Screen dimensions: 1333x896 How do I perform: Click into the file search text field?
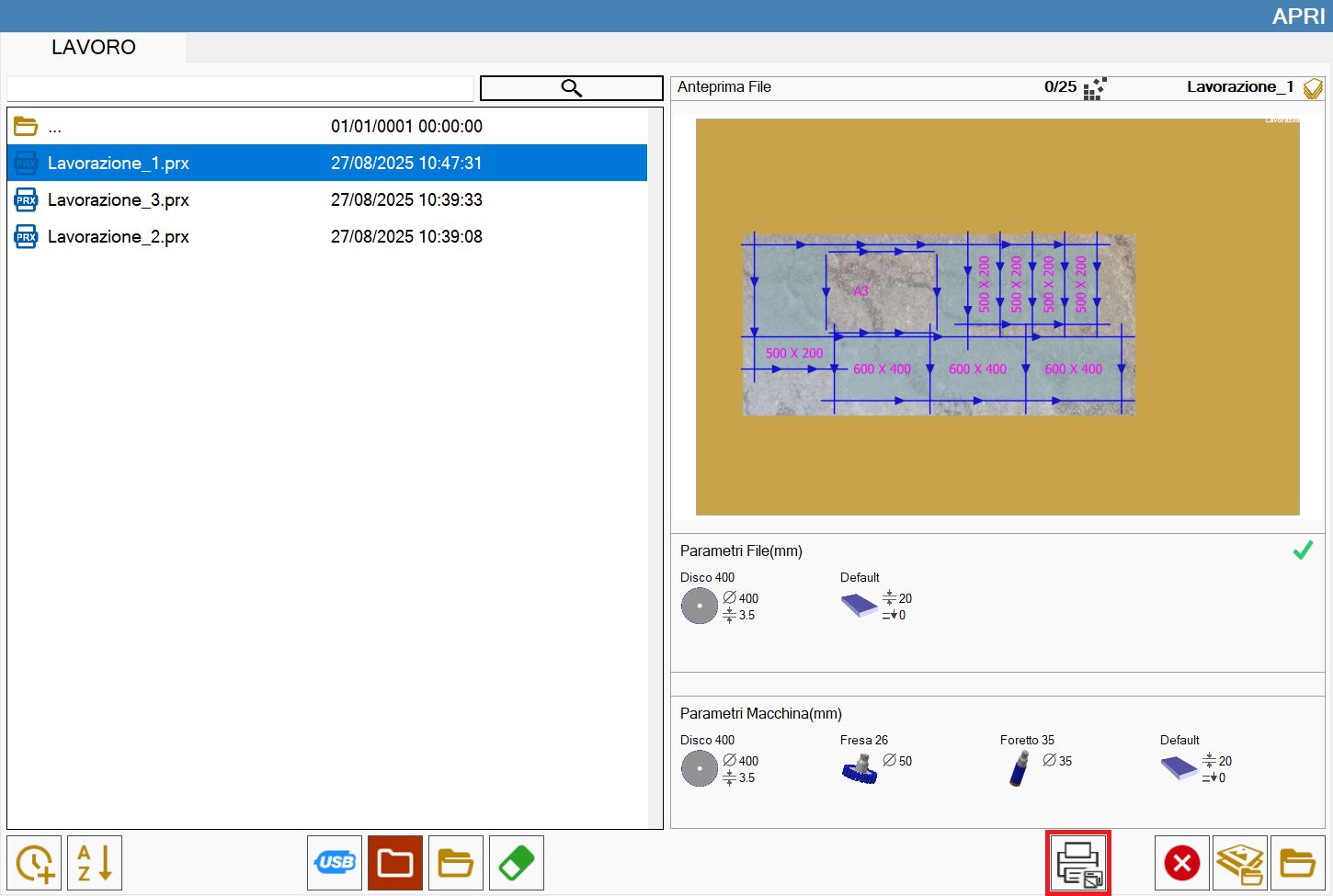coord(240,88)
